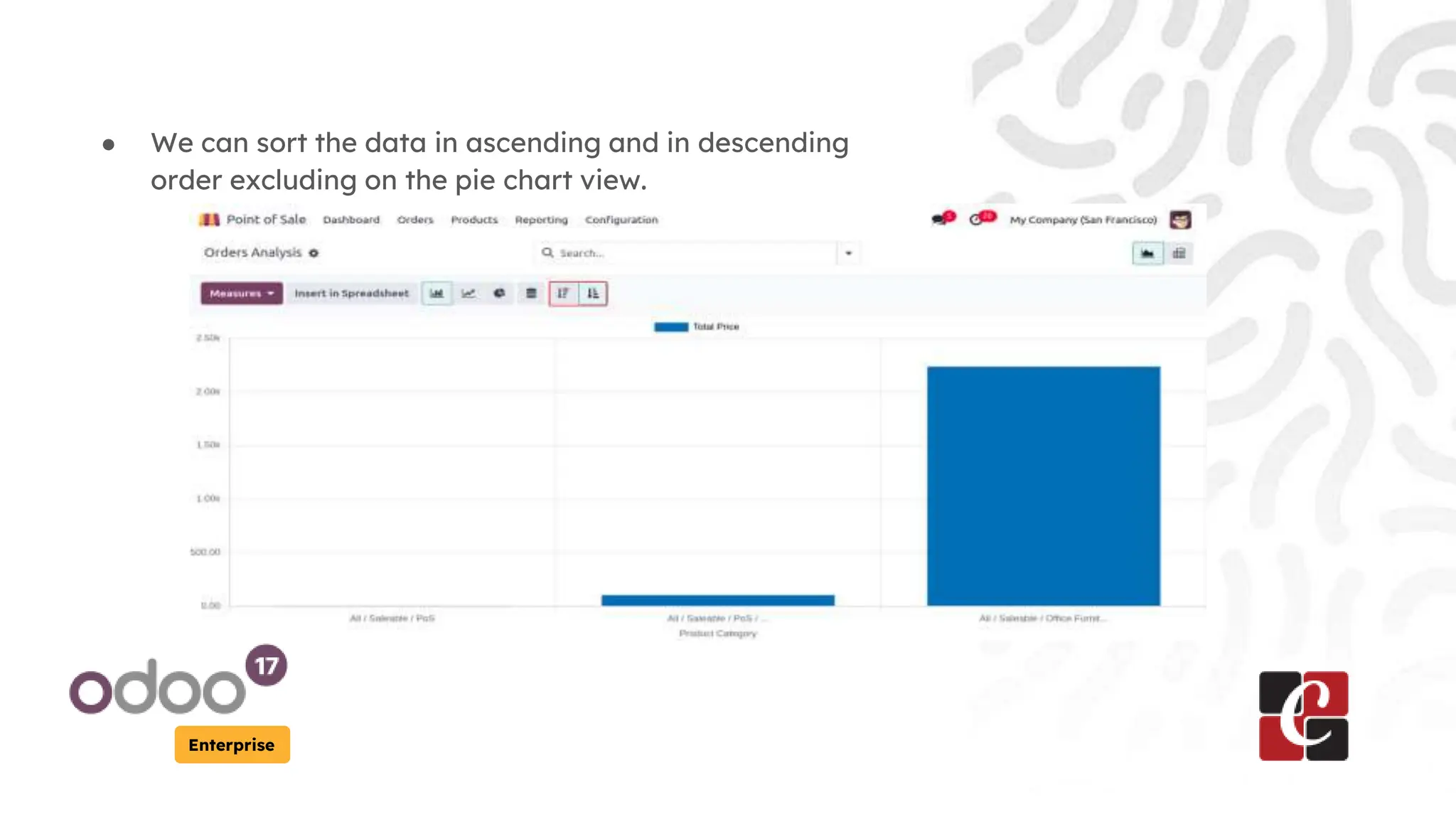Screen dimensions: 1456x819
Task: Toggle the search options dropdown arrow
Action: tap(848, 253)
